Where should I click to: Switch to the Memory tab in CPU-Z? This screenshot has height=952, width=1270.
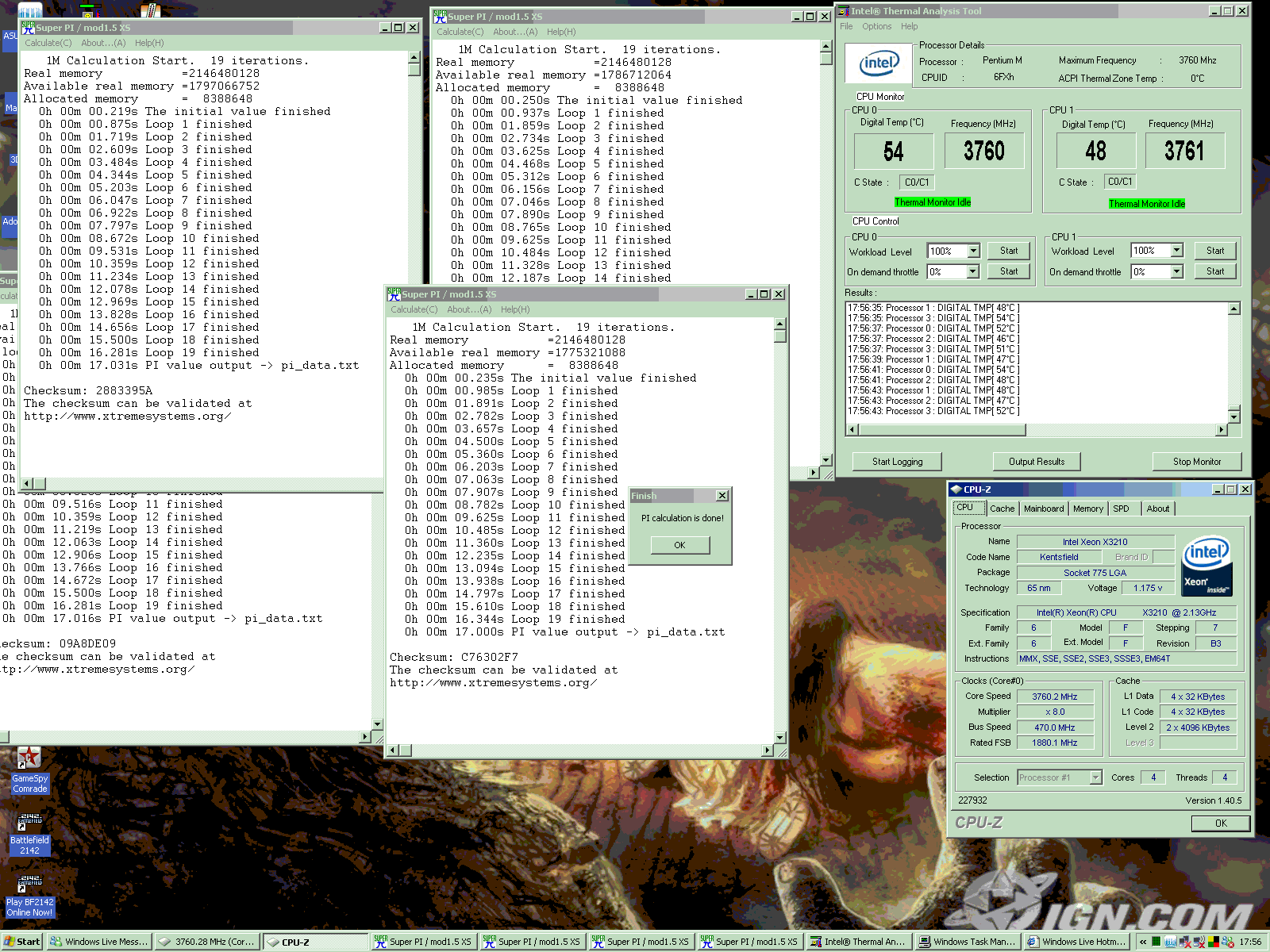(1088, 509)
